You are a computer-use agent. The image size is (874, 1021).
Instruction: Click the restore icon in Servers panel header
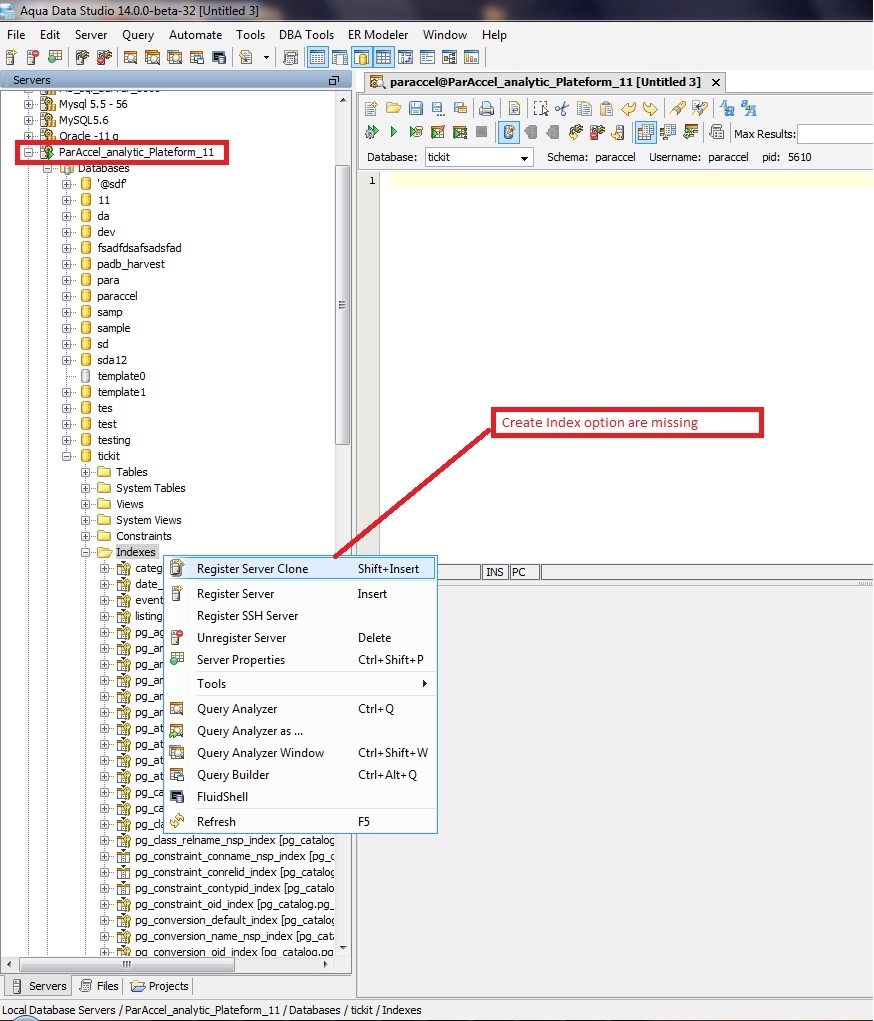coord(334,80)
